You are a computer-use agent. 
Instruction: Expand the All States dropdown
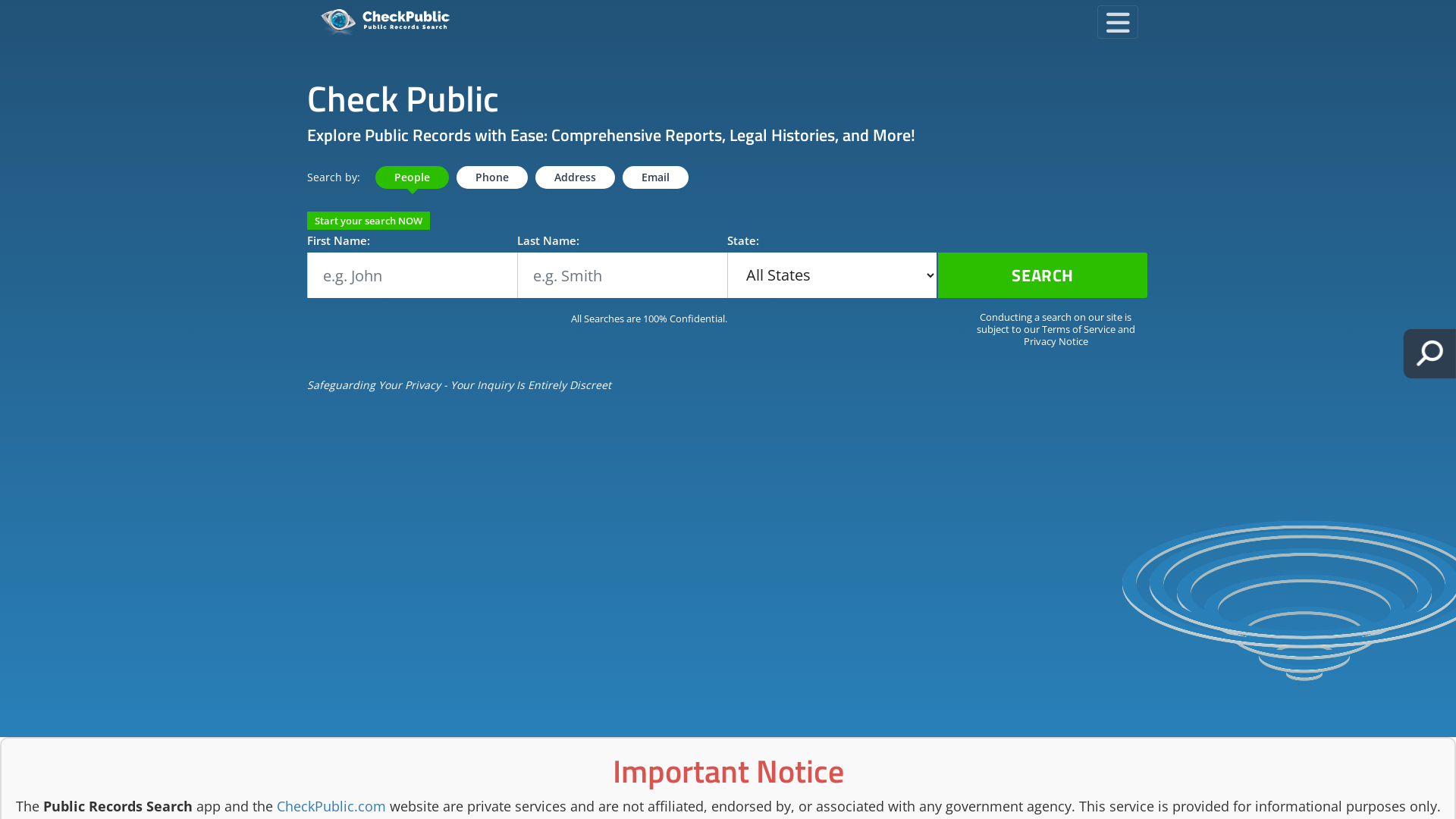click(x=832, y=275)
